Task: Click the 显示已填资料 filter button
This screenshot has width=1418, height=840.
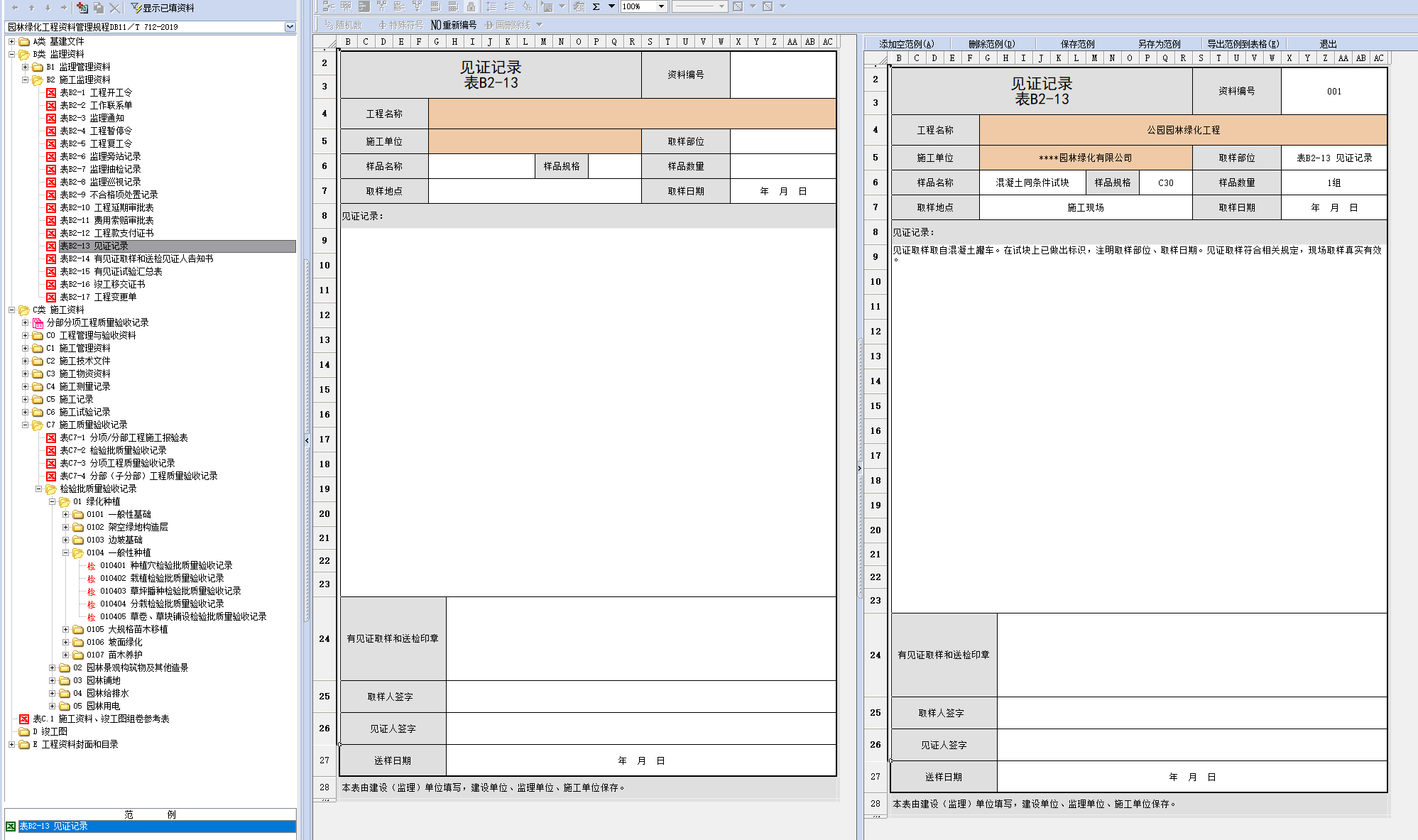Action: click(163, 8)
